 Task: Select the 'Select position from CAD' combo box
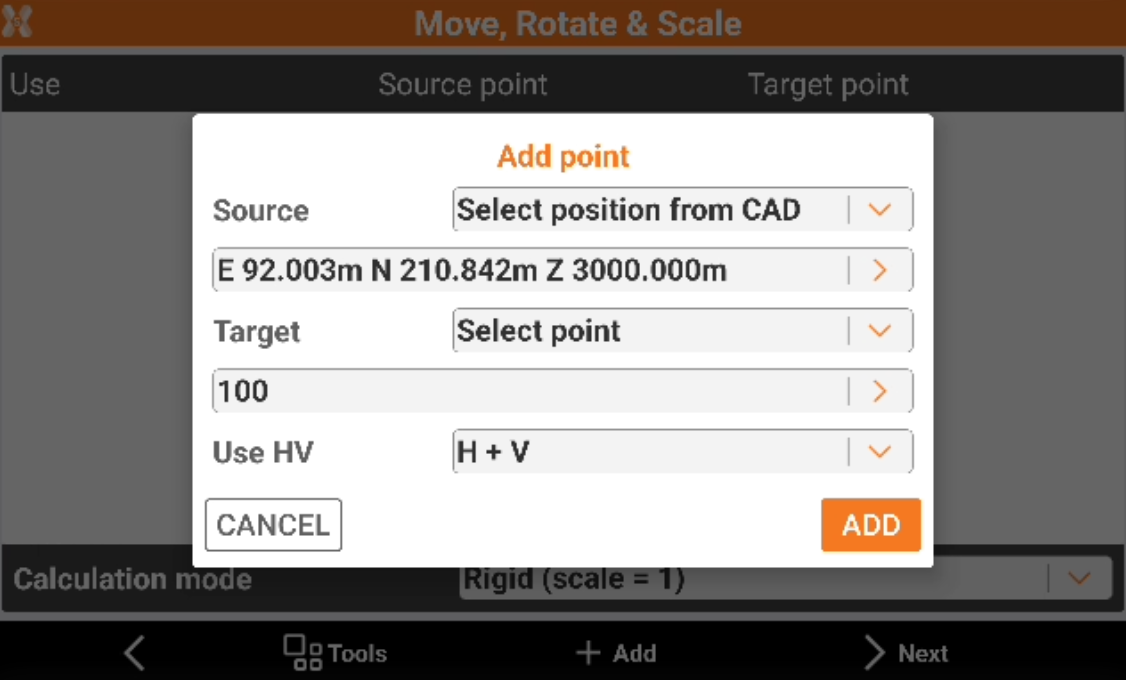point(650,210)
